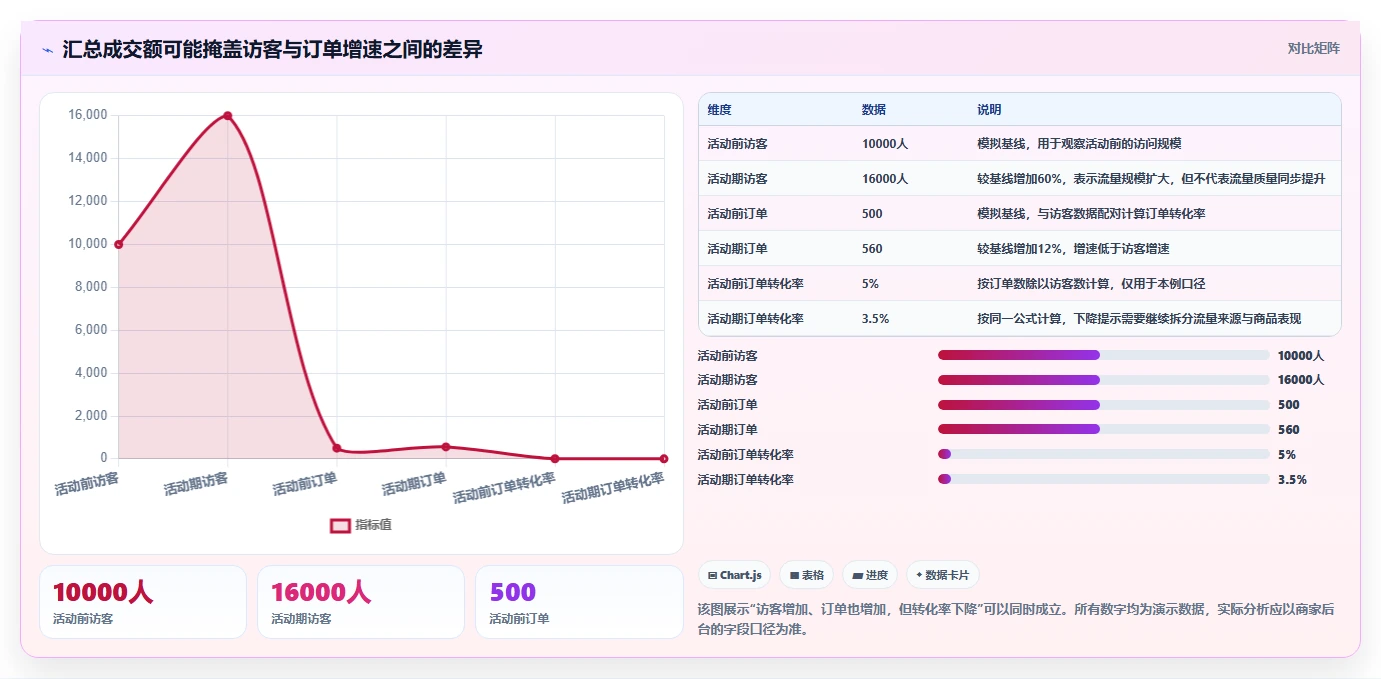Click the 活动前访客 progress bar
Image resolution: width=1381 pixels, height=679 pixels.
pyautogui.click(x=1104, y=355)
